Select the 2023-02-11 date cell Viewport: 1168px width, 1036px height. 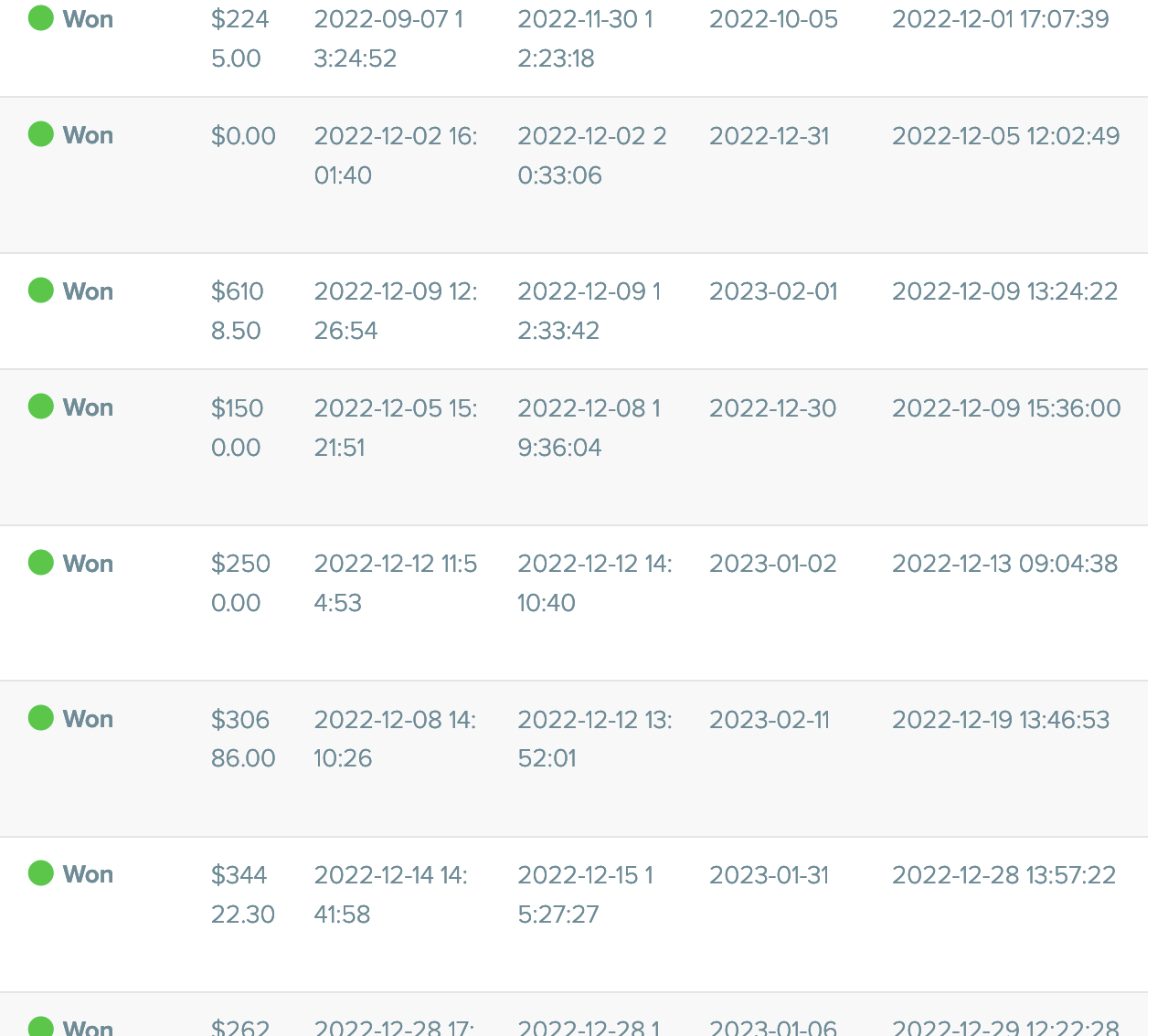click(769, 720)
